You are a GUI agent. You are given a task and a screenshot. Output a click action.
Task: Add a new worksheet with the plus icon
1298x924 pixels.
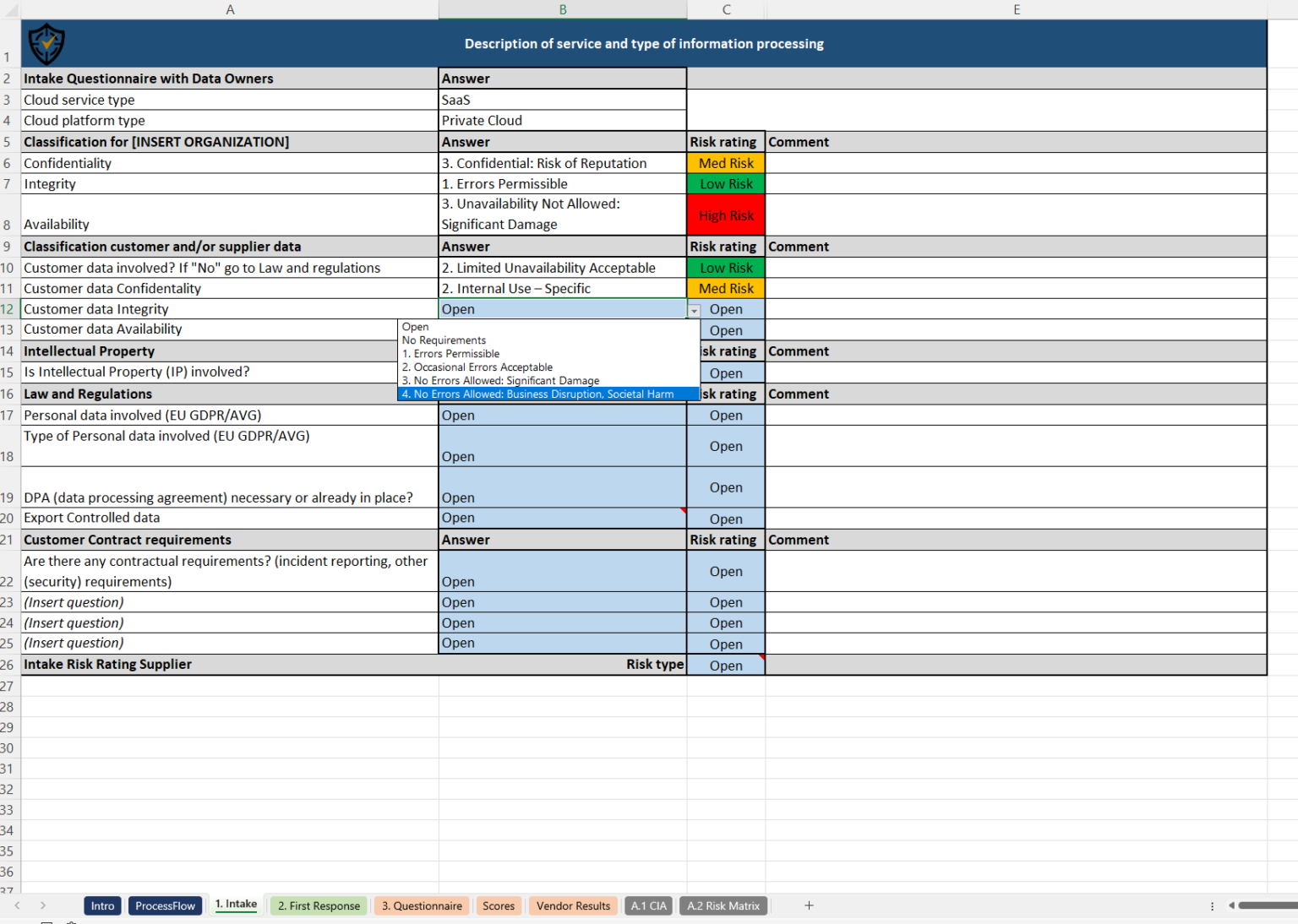(809, 905)
